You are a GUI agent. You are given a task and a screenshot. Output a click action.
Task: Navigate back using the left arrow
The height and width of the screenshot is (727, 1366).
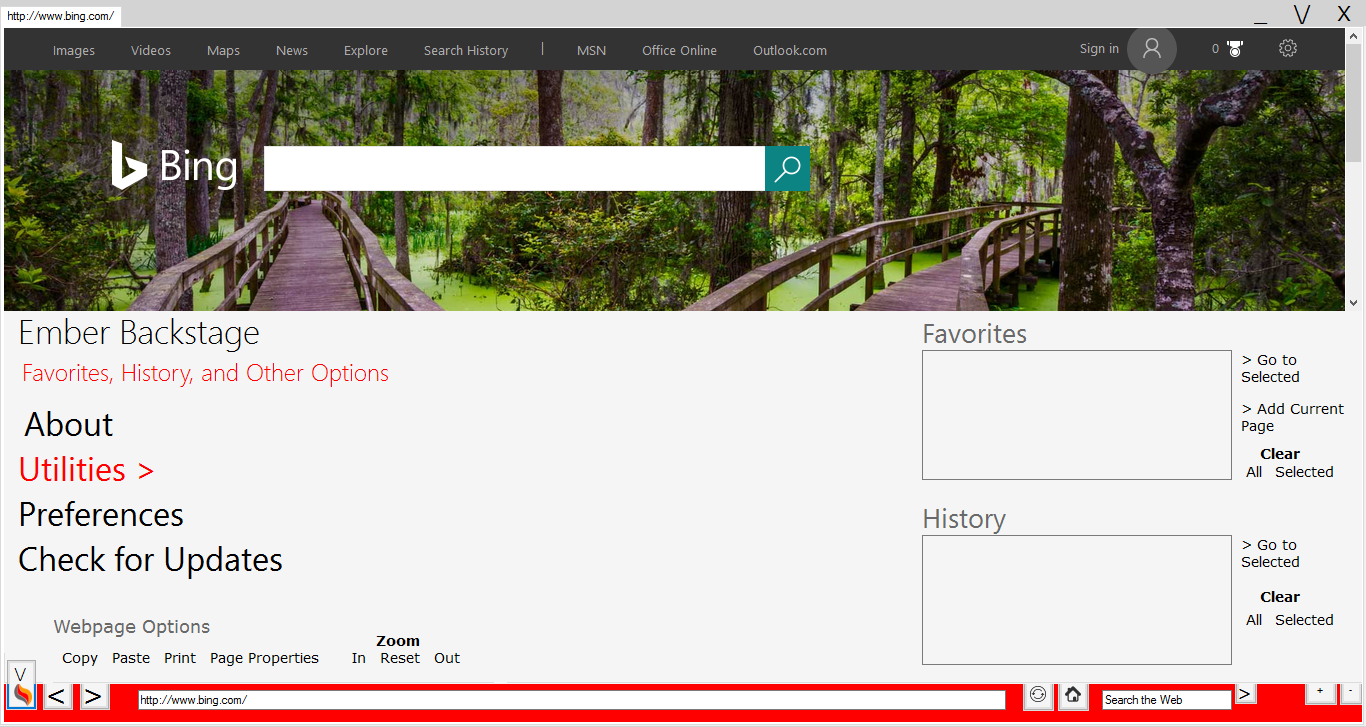[57, 696]
